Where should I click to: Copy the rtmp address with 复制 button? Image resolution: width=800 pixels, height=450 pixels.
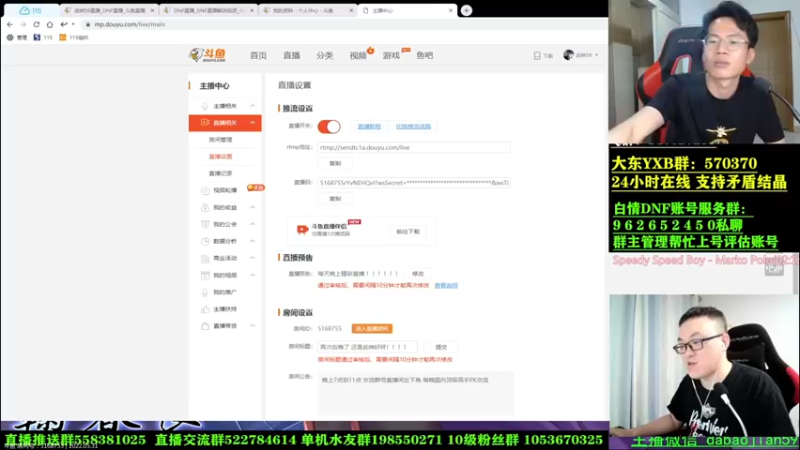335,163
